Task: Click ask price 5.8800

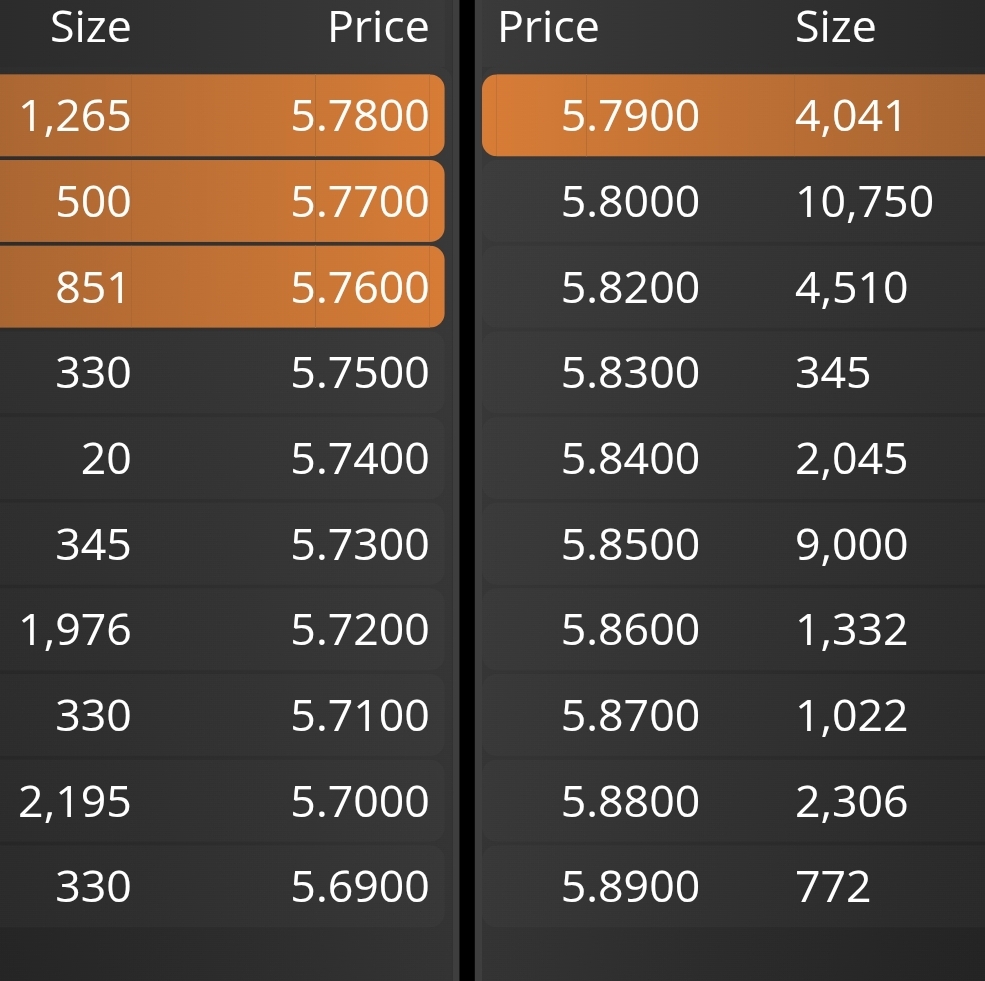Action: pyautogui.click(x=630, y=801)
